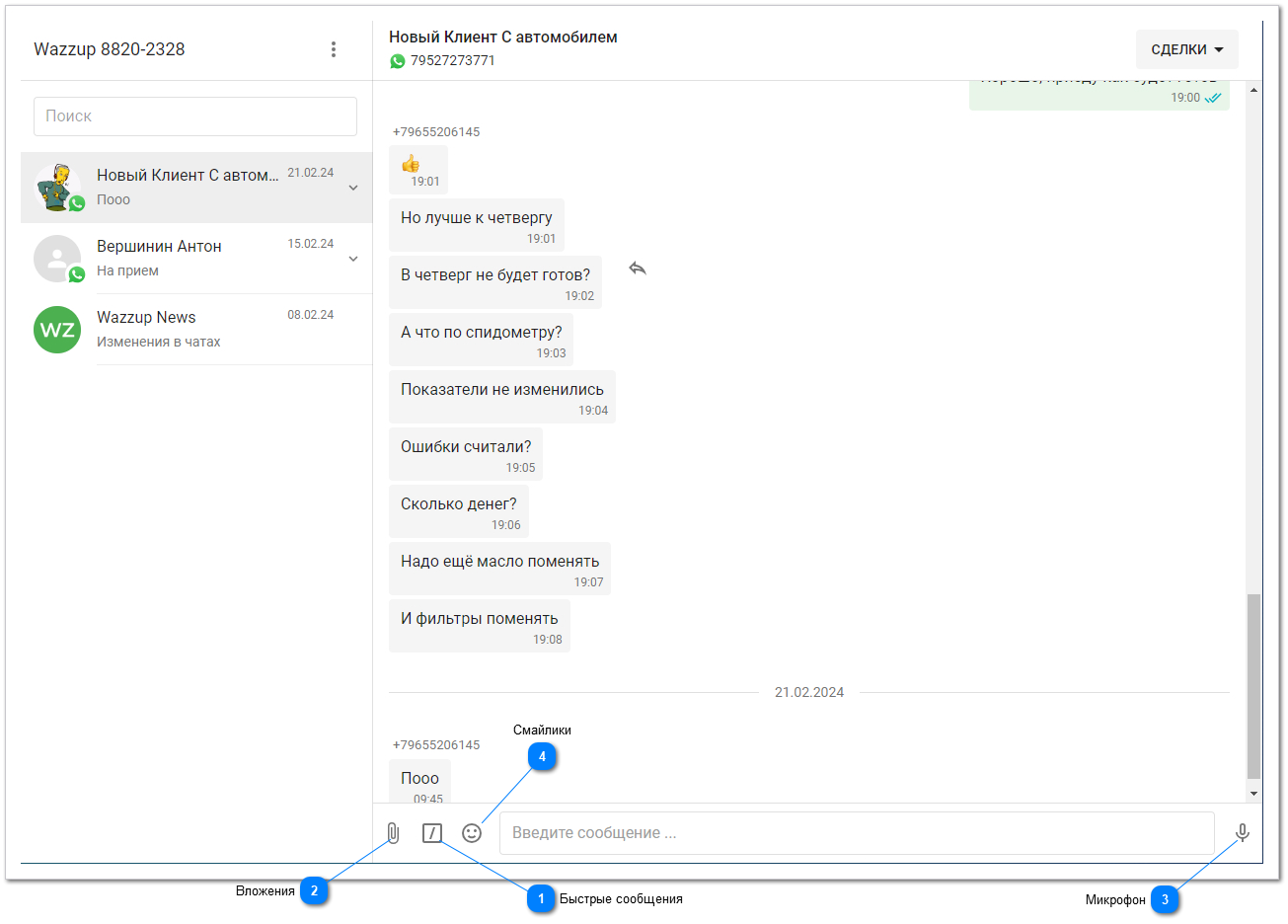
Task: Click message 'Надо ещё масло поменять'
Action: coord(499,569)
